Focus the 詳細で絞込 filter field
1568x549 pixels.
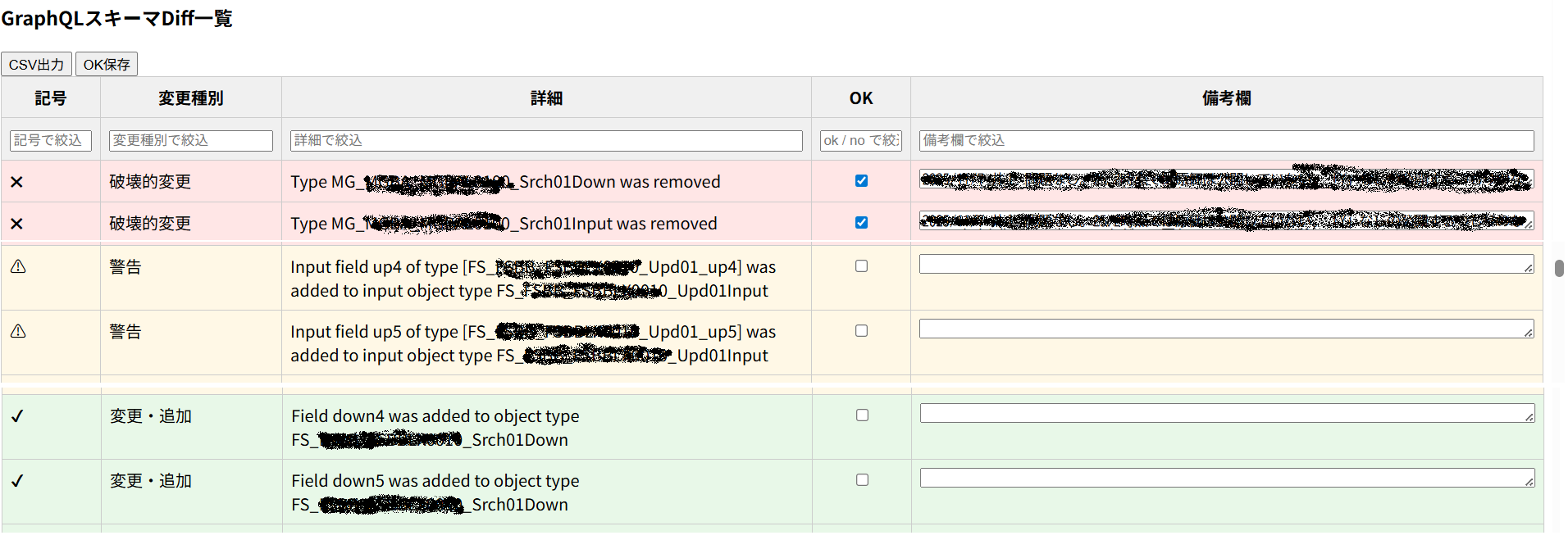click(x=546, y=140)
